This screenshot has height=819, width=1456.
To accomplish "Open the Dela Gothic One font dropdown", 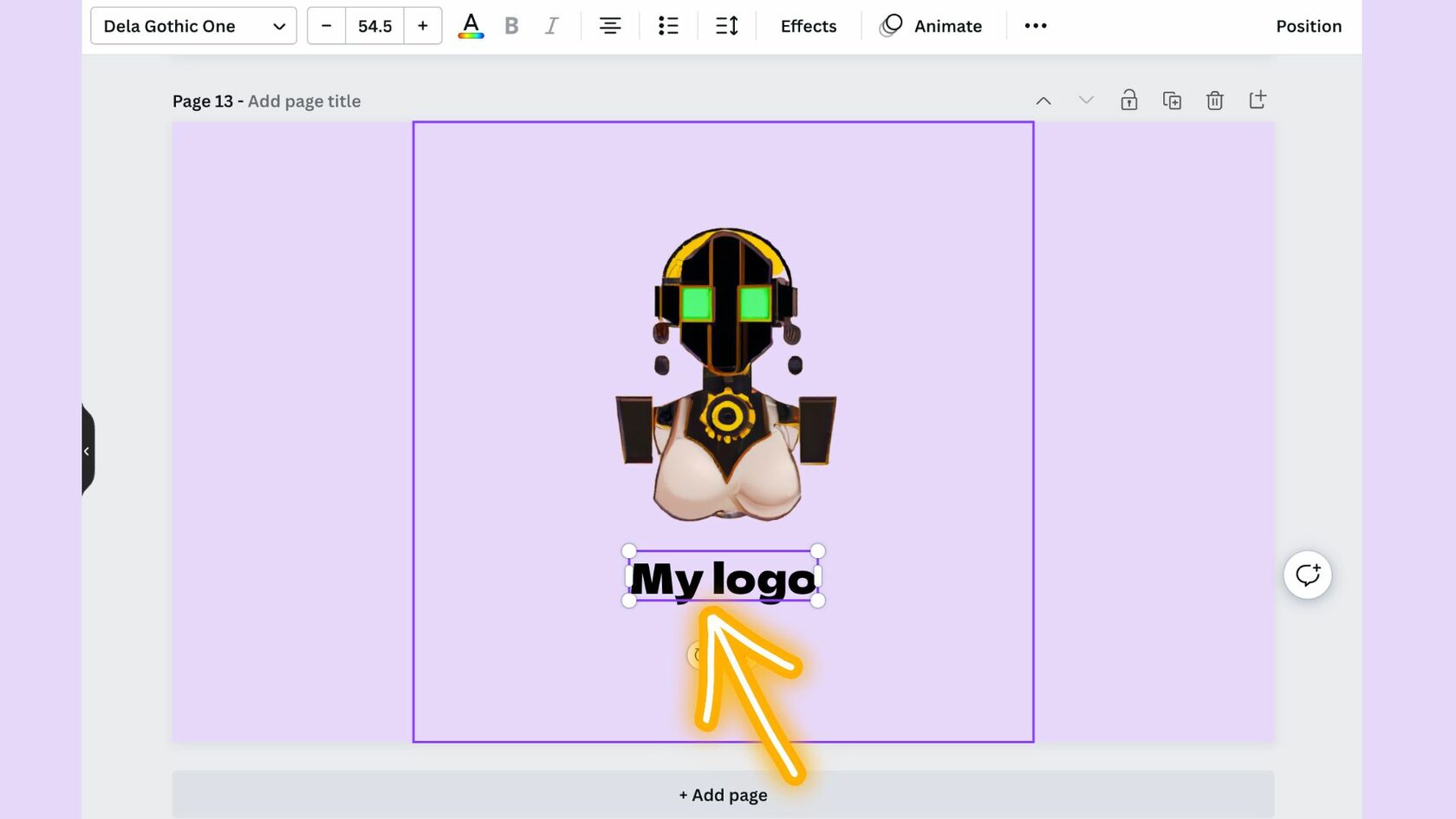I will (193, 26).
